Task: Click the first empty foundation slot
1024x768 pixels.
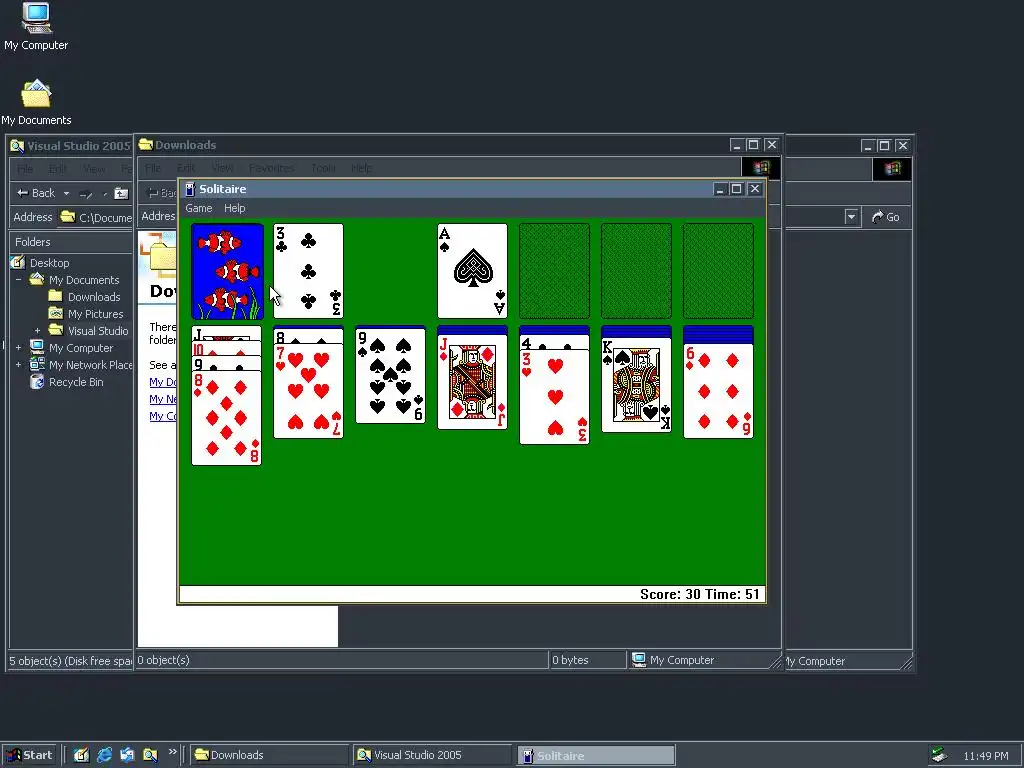Action: click(554, 271)
